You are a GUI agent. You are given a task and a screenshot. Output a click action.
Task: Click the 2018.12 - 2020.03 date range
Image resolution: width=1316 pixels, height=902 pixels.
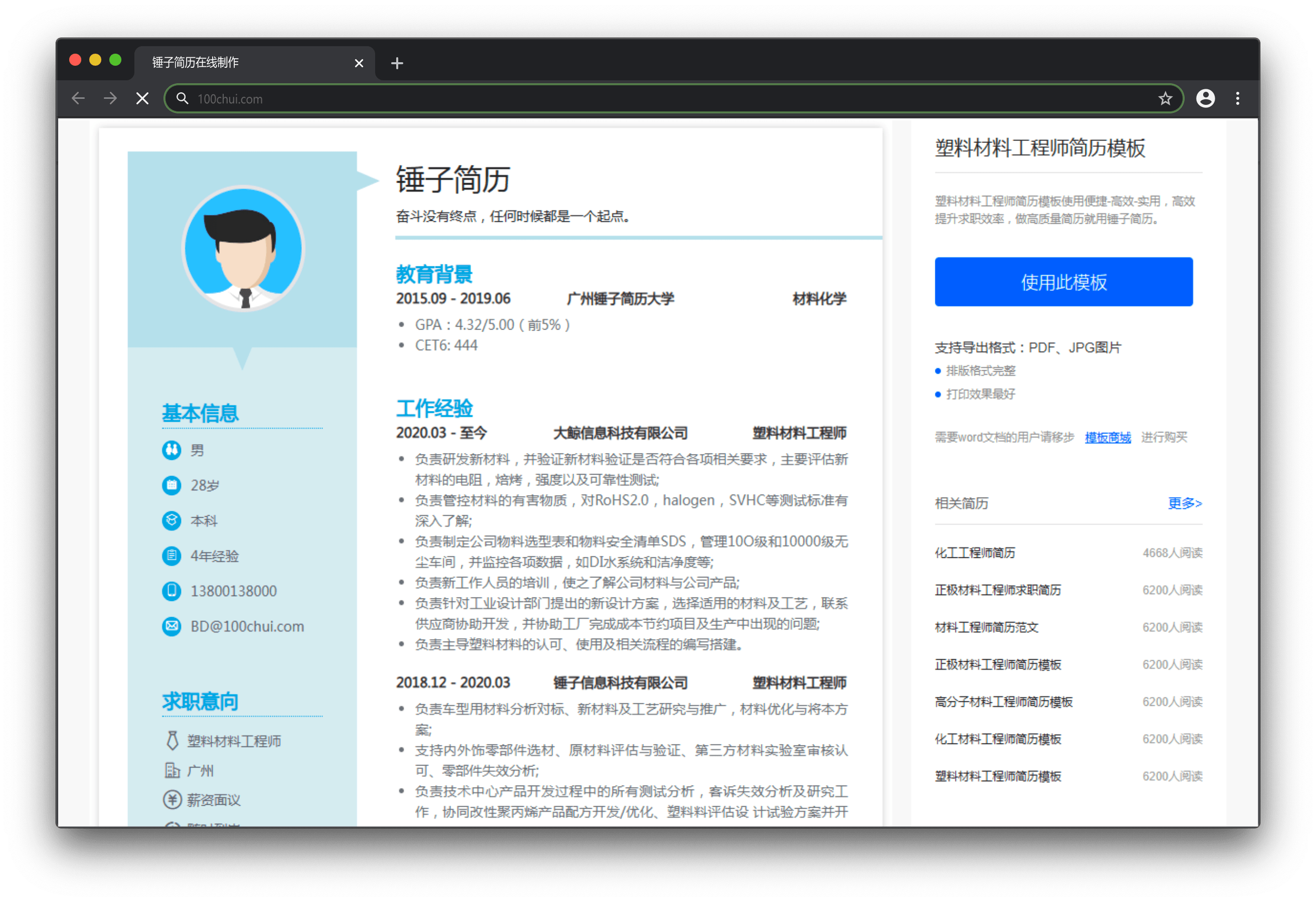453,682
